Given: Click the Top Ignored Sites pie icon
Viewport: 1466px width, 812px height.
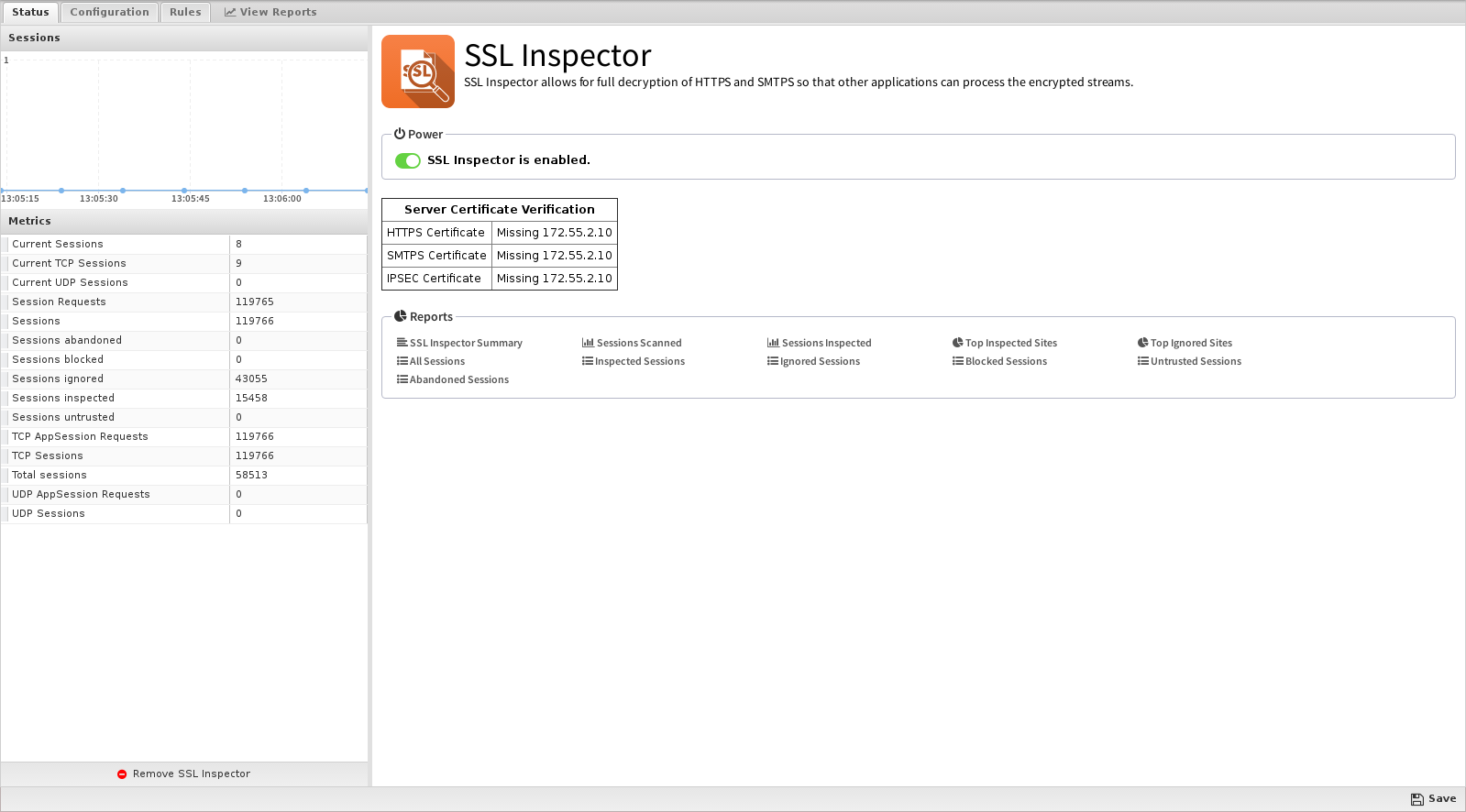Looking at the screenshot, I should coord(1142,343).
